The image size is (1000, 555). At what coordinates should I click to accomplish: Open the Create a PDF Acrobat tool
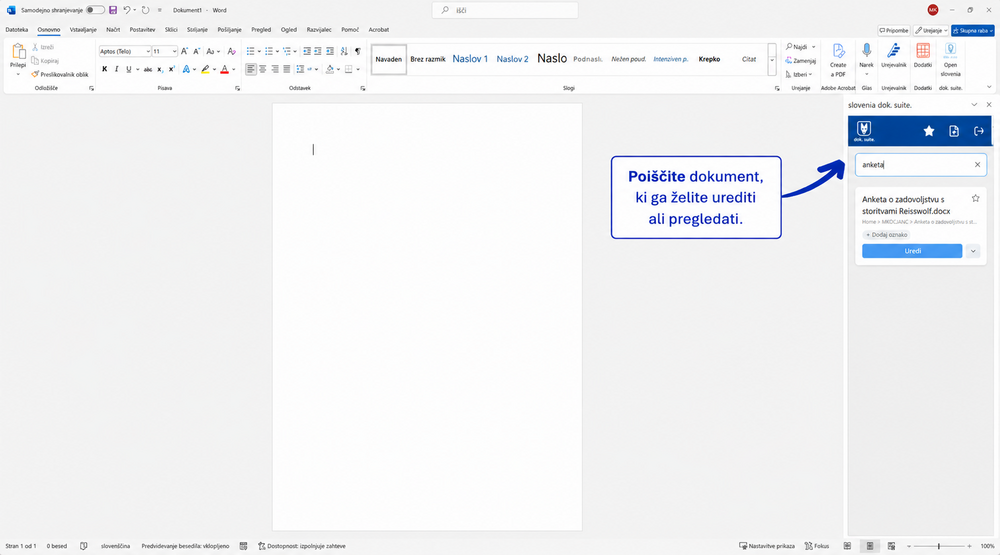pos(838,60)
